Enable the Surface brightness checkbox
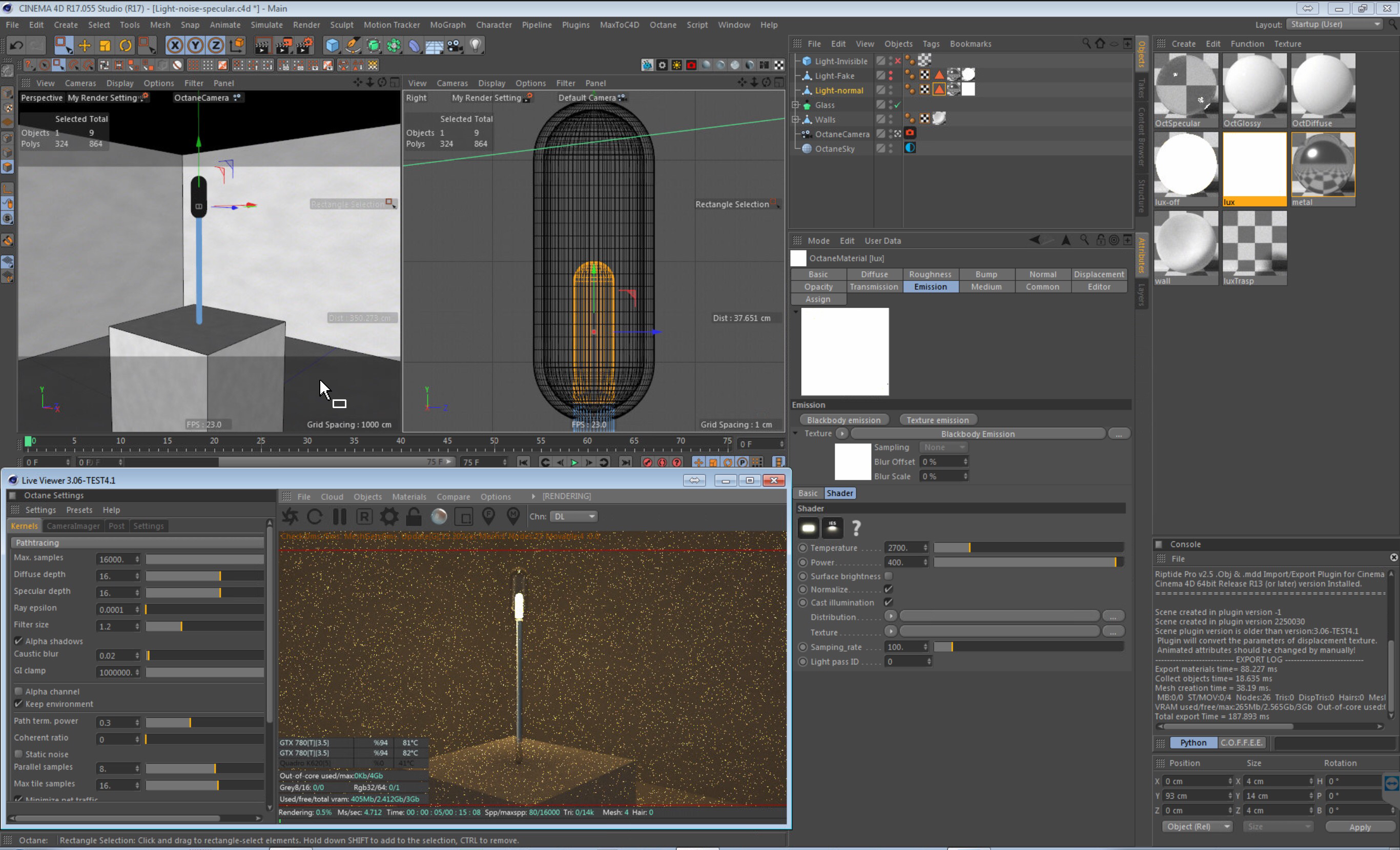 (x=889, y=576)
